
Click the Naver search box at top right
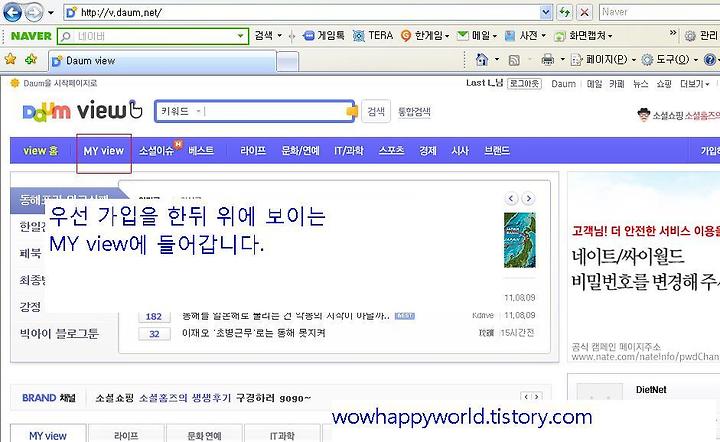[659, 12]
